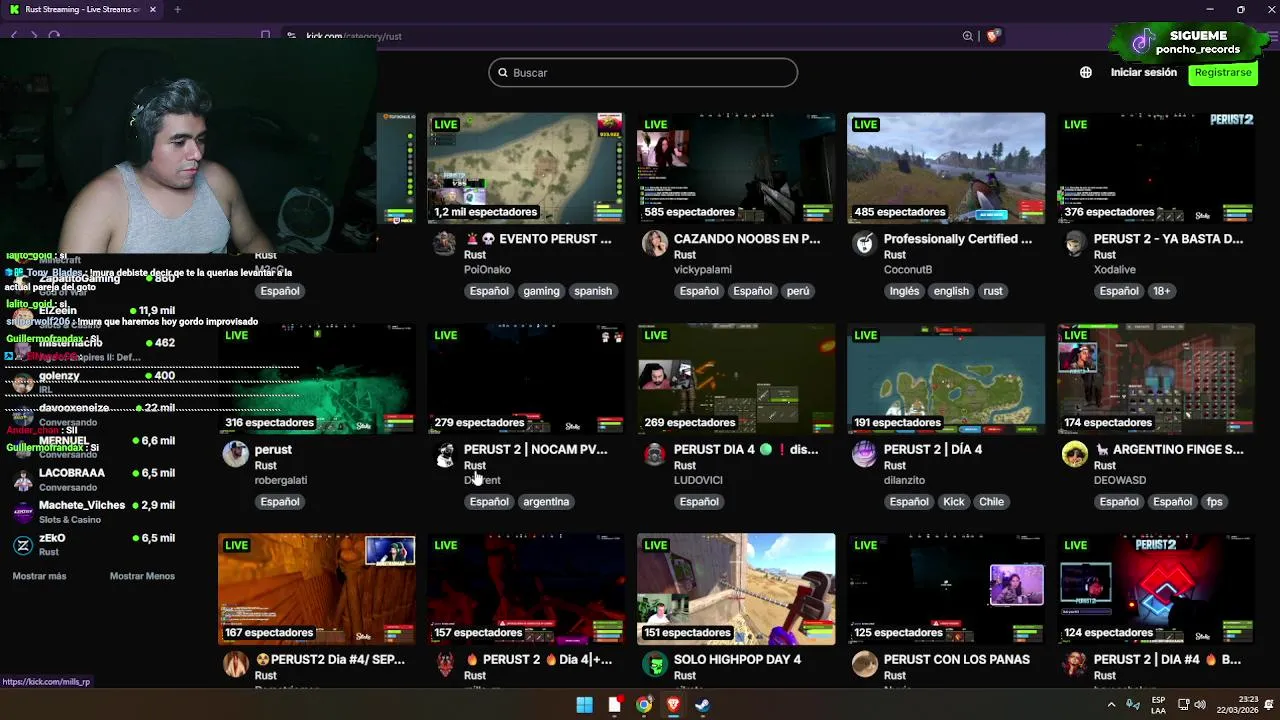The image size is (1280, 720).
Task: Click the Machete_Vilches avatar in the sidebar
Action: tap(23, 512)
